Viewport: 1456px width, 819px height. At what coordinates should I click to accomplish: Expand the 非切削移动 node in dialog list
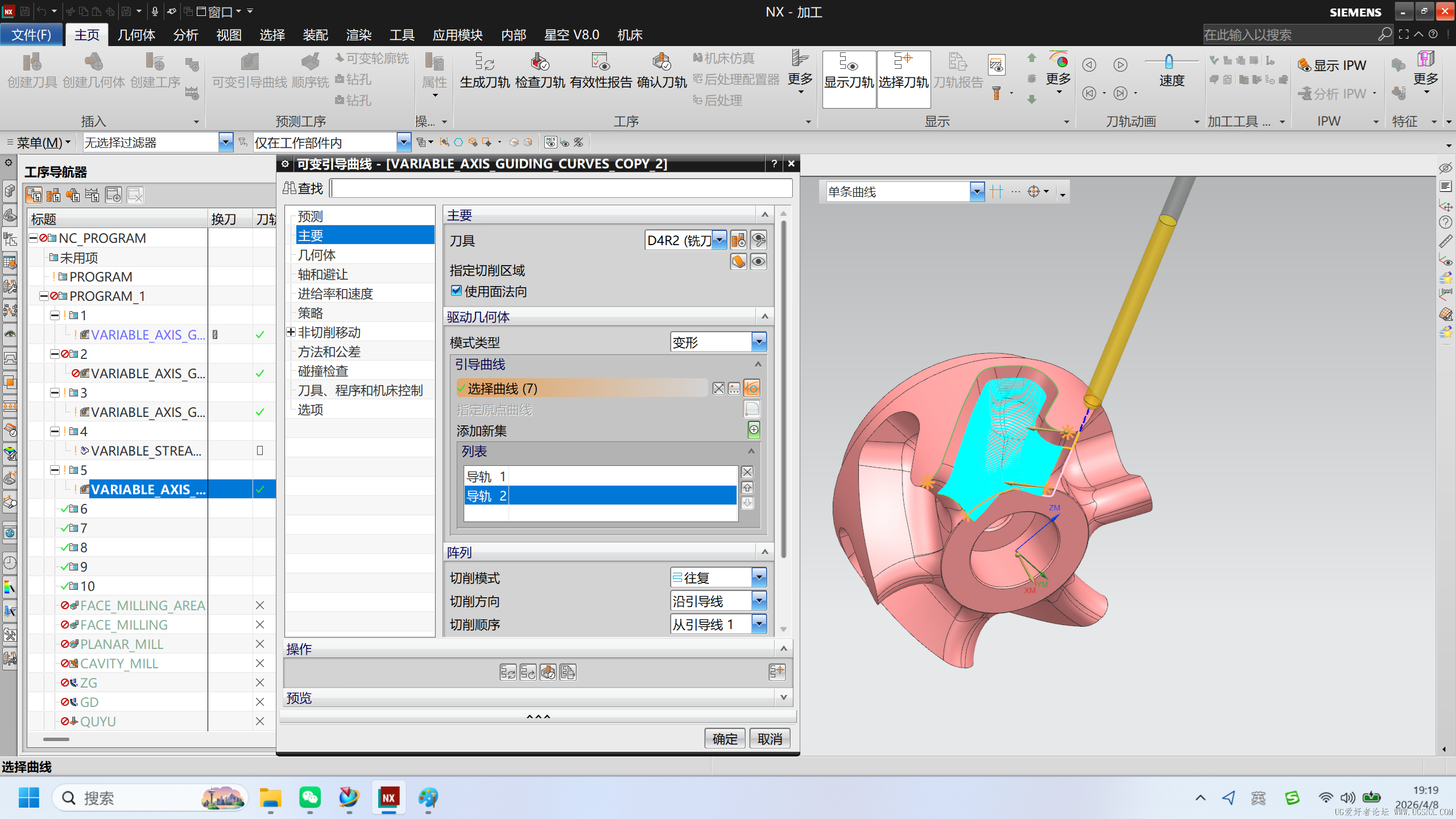pos(291,332)
